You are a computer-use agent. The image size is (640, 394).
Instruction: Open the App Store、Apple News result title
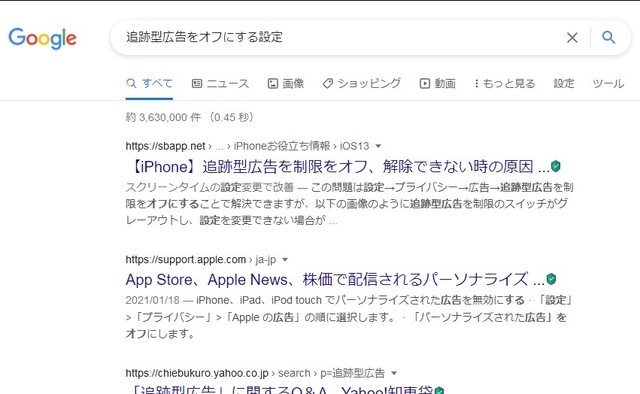(335, 280)
